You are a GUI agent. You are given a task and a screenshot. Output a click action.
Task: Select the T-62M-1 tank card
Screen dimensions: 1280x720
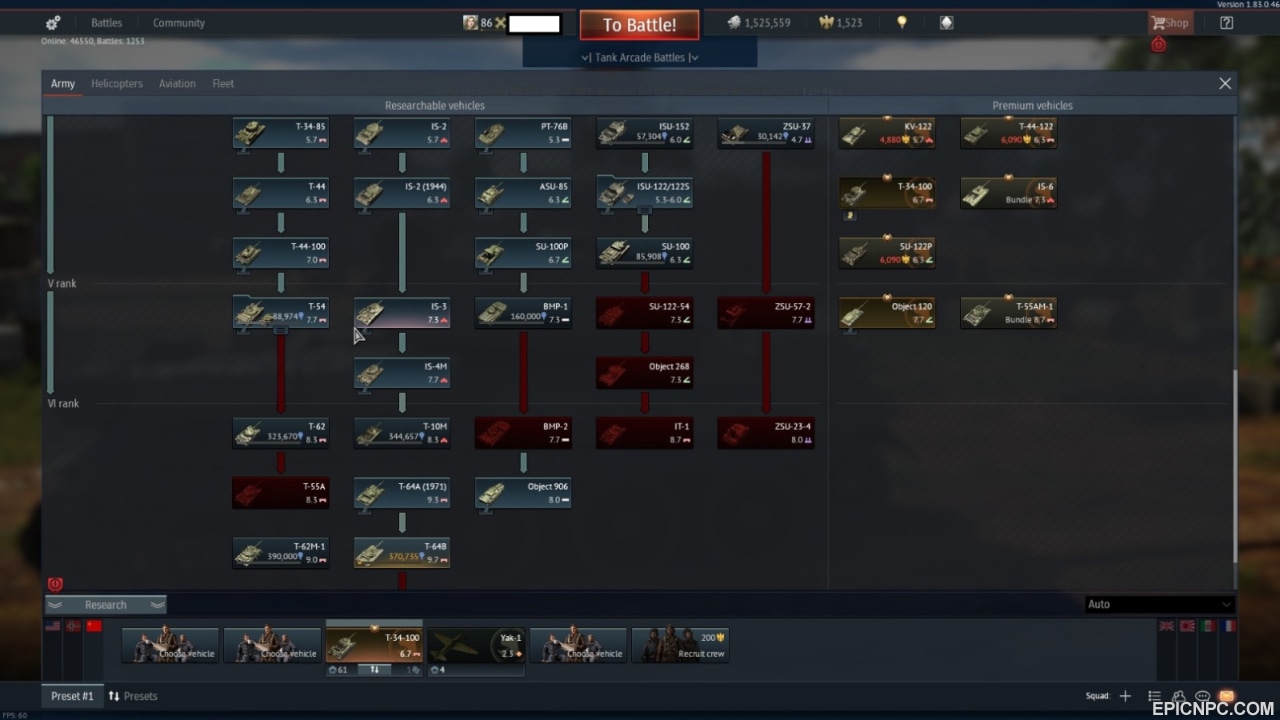(281, 553)
